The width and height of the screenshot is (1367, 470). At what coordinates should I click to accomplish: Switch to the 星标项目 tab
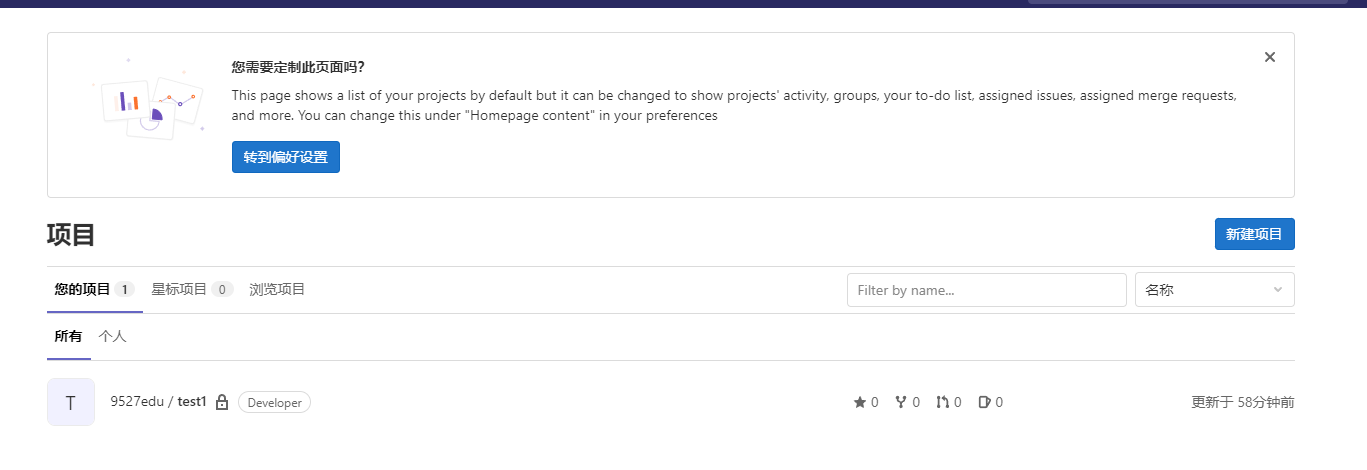(192, 289)
